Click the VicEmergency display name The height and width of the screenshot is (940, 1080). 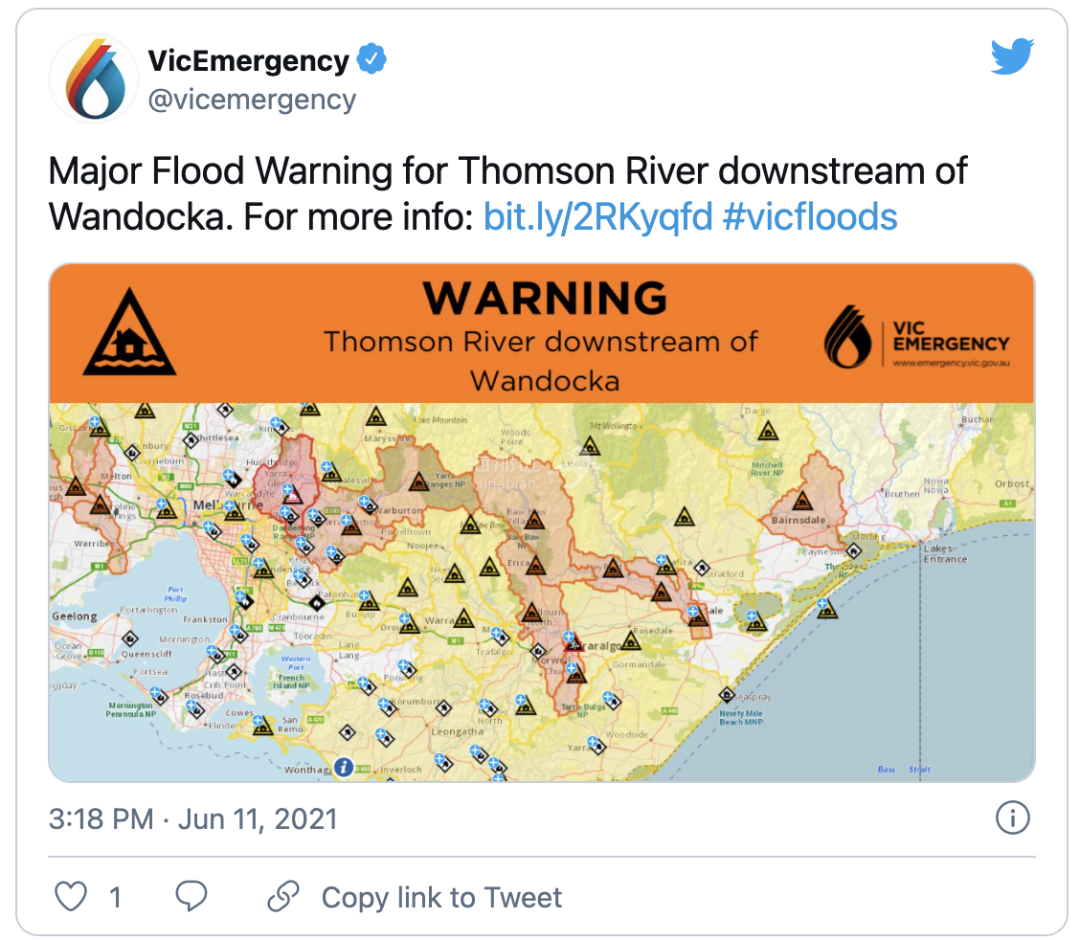249,61
